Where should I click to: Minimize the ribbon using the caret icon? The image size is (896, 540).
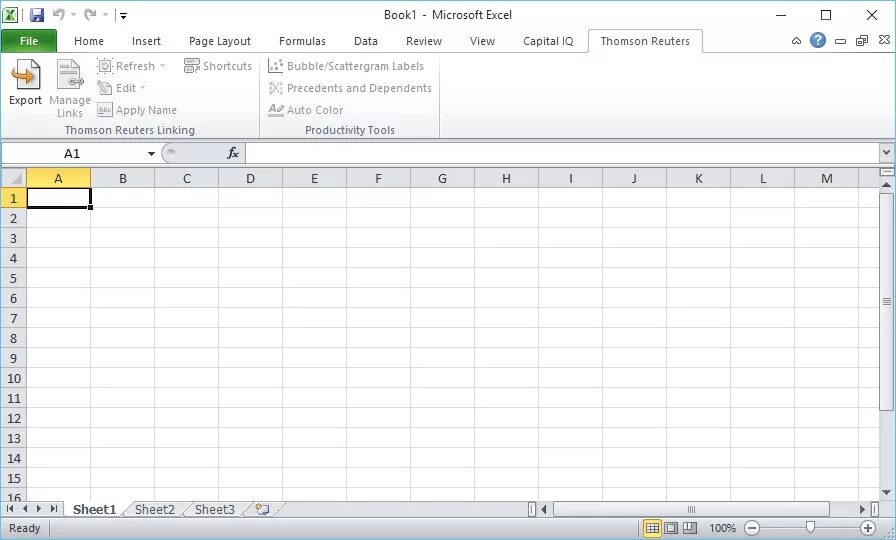click(x=796, y=41)
